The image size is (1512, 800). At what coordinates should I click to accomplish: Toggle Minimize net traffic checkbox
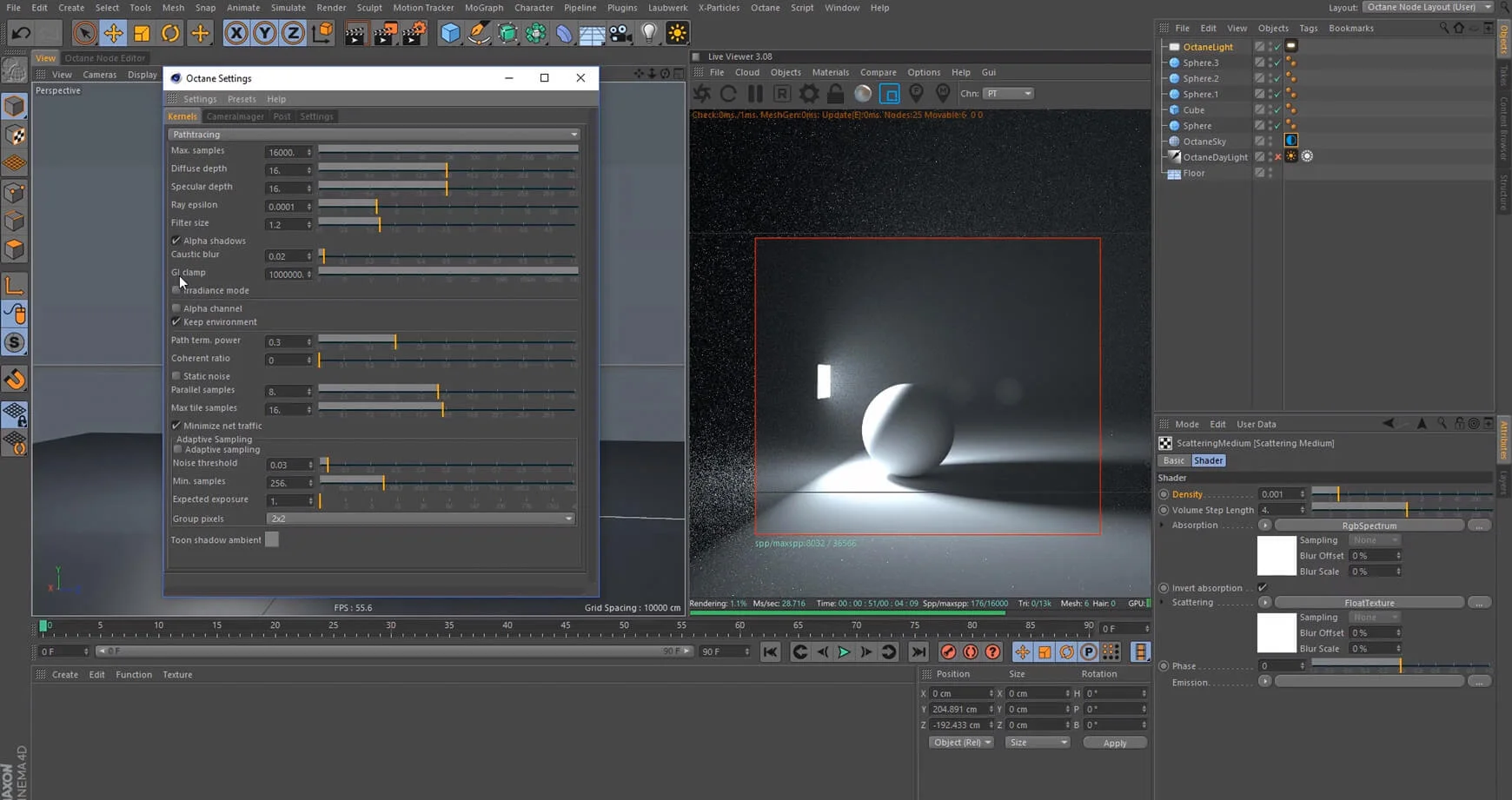(x=176, y=426)
